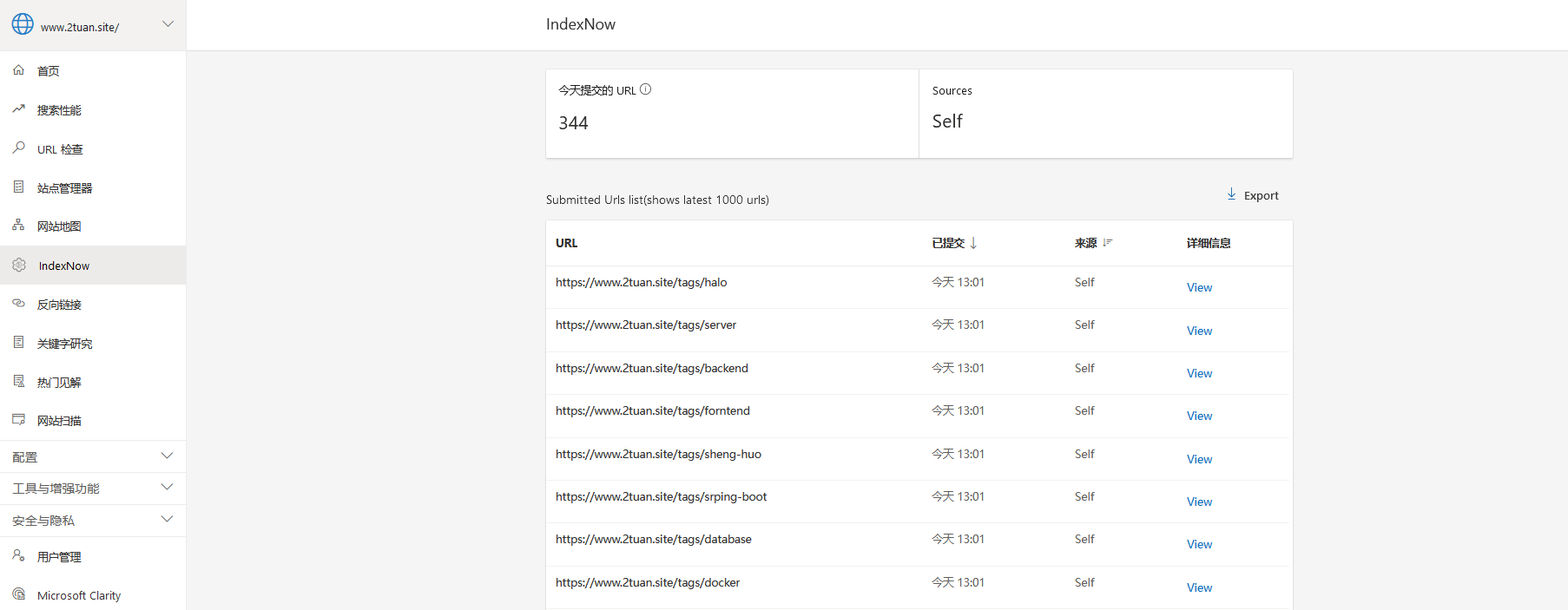The height and width of the screenshot is (610, 1568).
Task: Expand the 安全与隐私 section
Action: coord(93,521)
